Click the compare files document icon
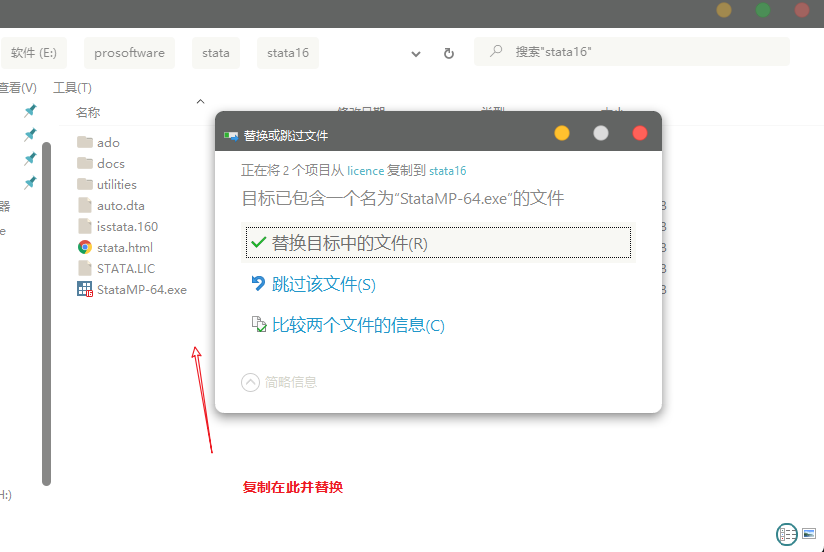The height and width of the screenshot is (552, 824). (259, 324)
